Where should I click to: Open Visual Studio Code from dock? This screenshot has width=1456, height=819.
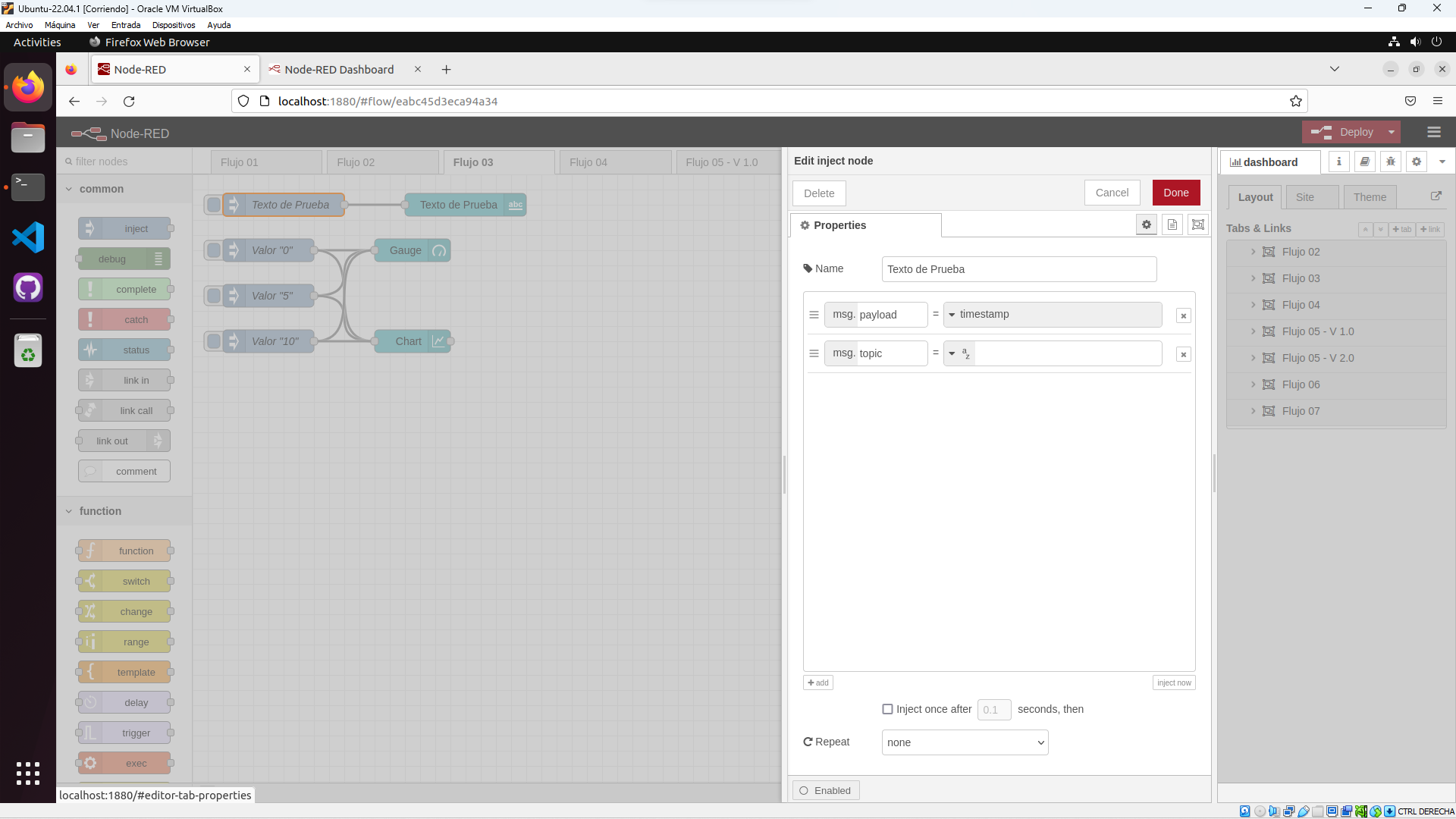pos(28,238)
